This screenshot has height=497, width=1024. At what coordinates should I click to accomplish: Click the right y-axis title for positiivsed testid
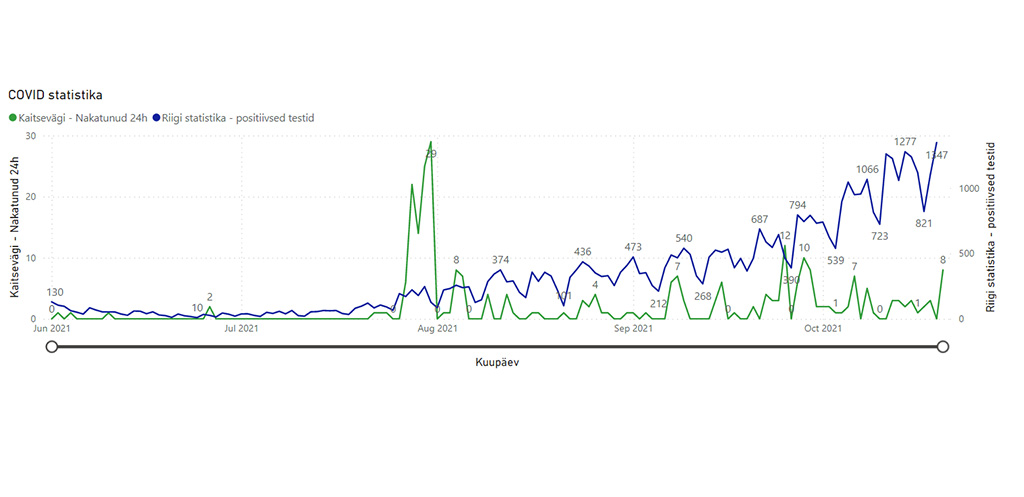[990, 227]
